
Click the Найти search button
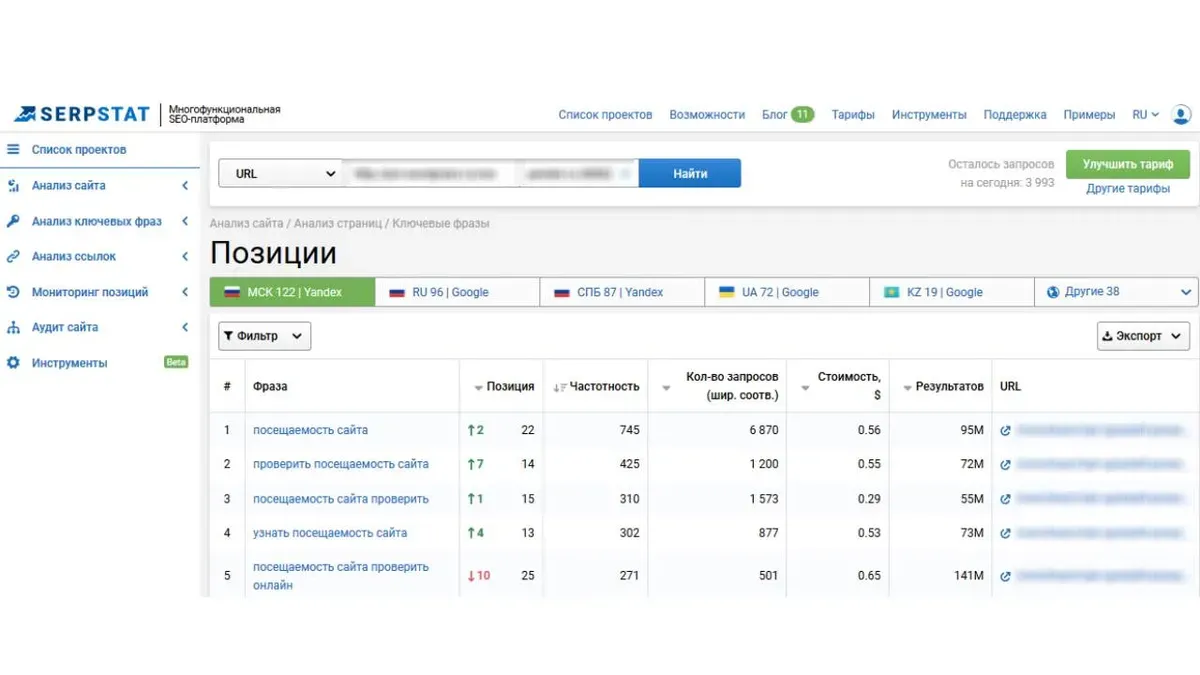coord(690,173)
